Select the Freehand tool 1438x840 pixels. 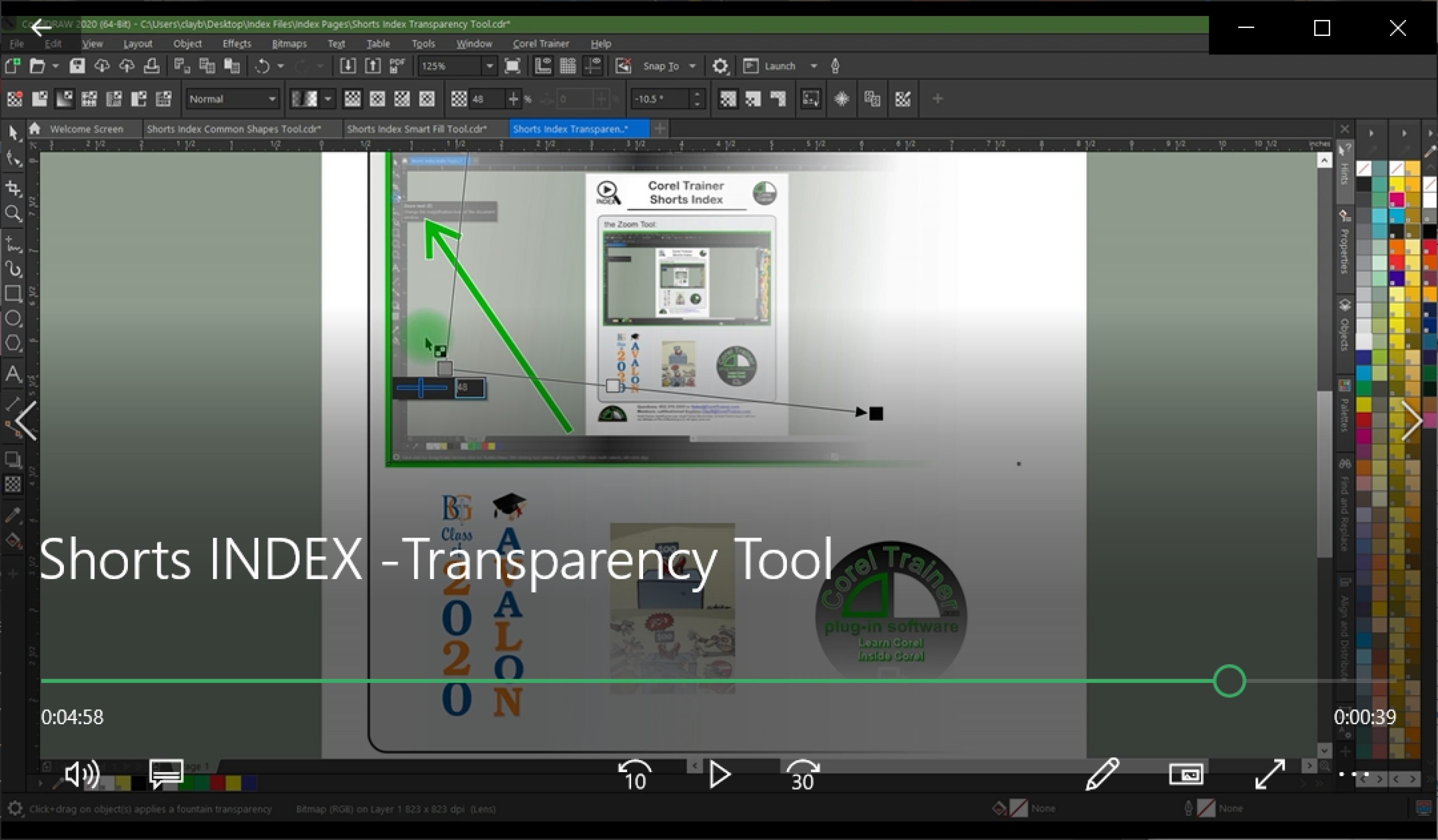[x=13, y=246]
